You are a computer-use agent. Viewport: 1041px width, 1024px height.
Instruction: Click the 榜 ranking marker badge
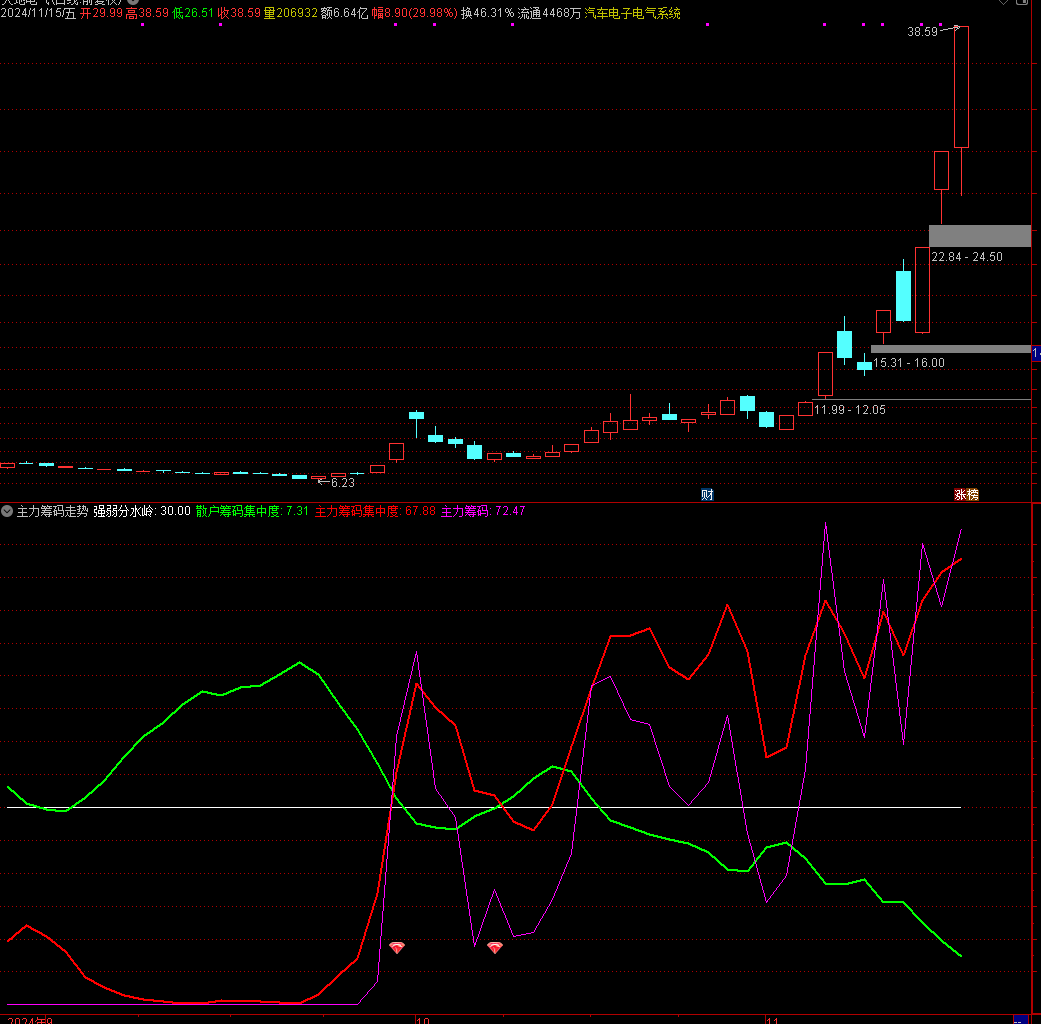coord(973,495)
